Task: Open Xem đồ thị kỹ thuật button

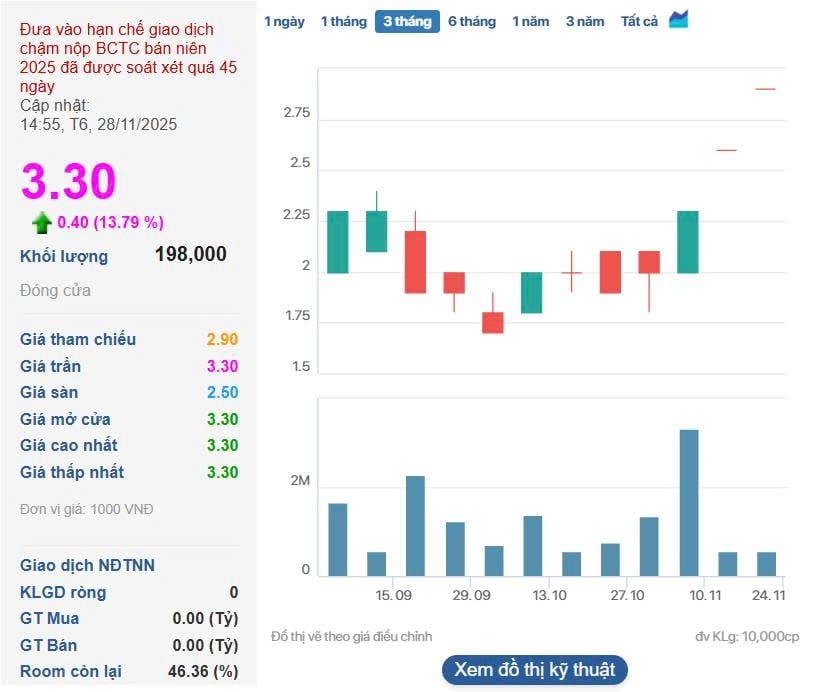Action: click(x=534, y=669)
